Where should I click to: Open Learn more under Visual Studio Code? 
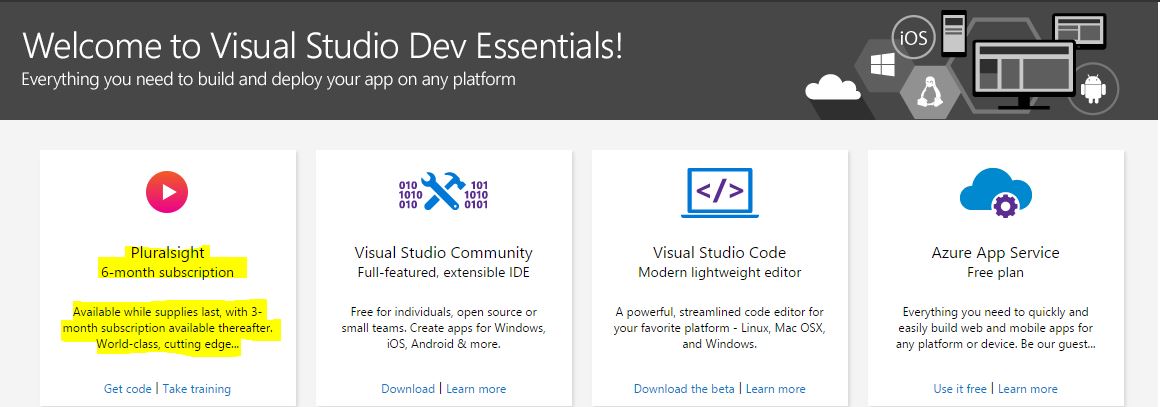(x=776, y=388)
